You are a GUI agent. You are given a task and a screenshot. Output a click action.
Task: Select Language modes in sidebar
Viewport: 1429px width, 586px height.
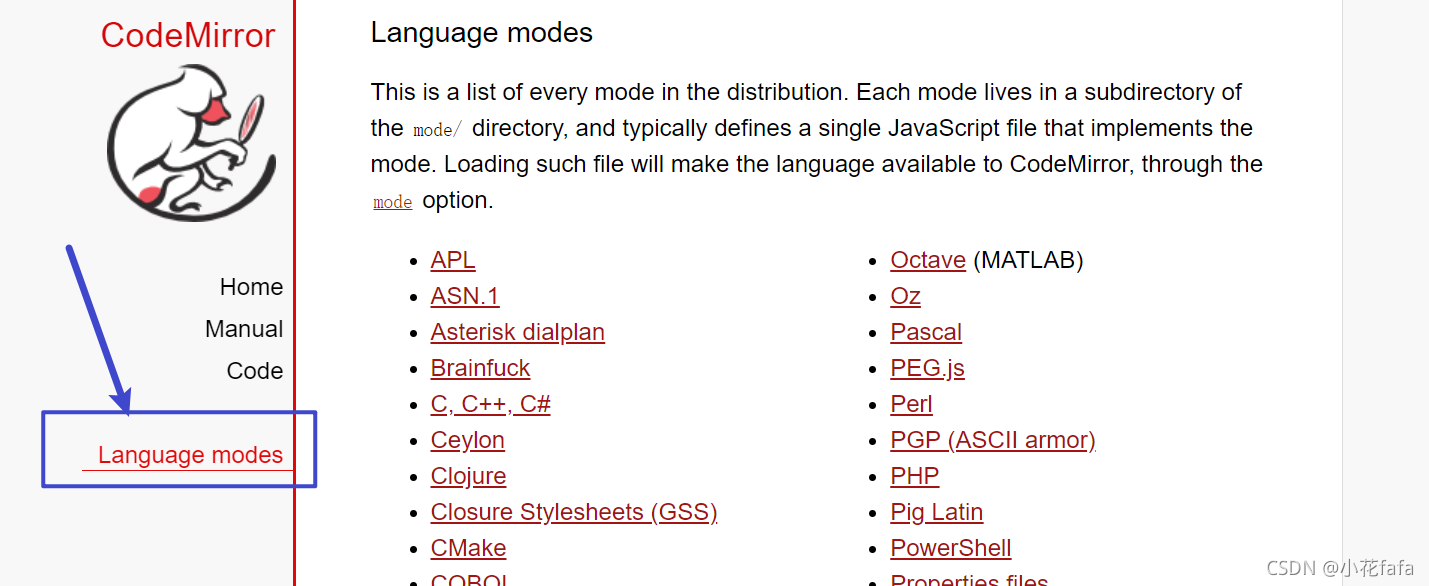point(190,455)
